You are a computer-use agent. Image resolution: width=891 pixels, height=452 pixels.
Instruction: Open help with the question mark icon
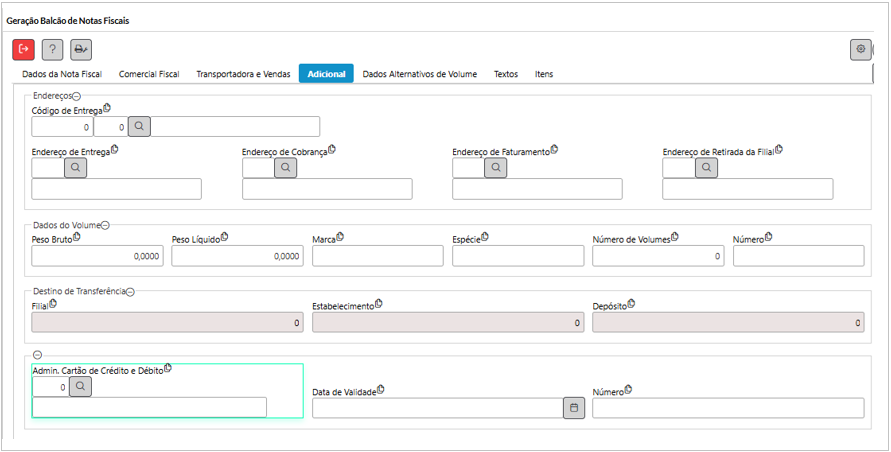point(53,49)
